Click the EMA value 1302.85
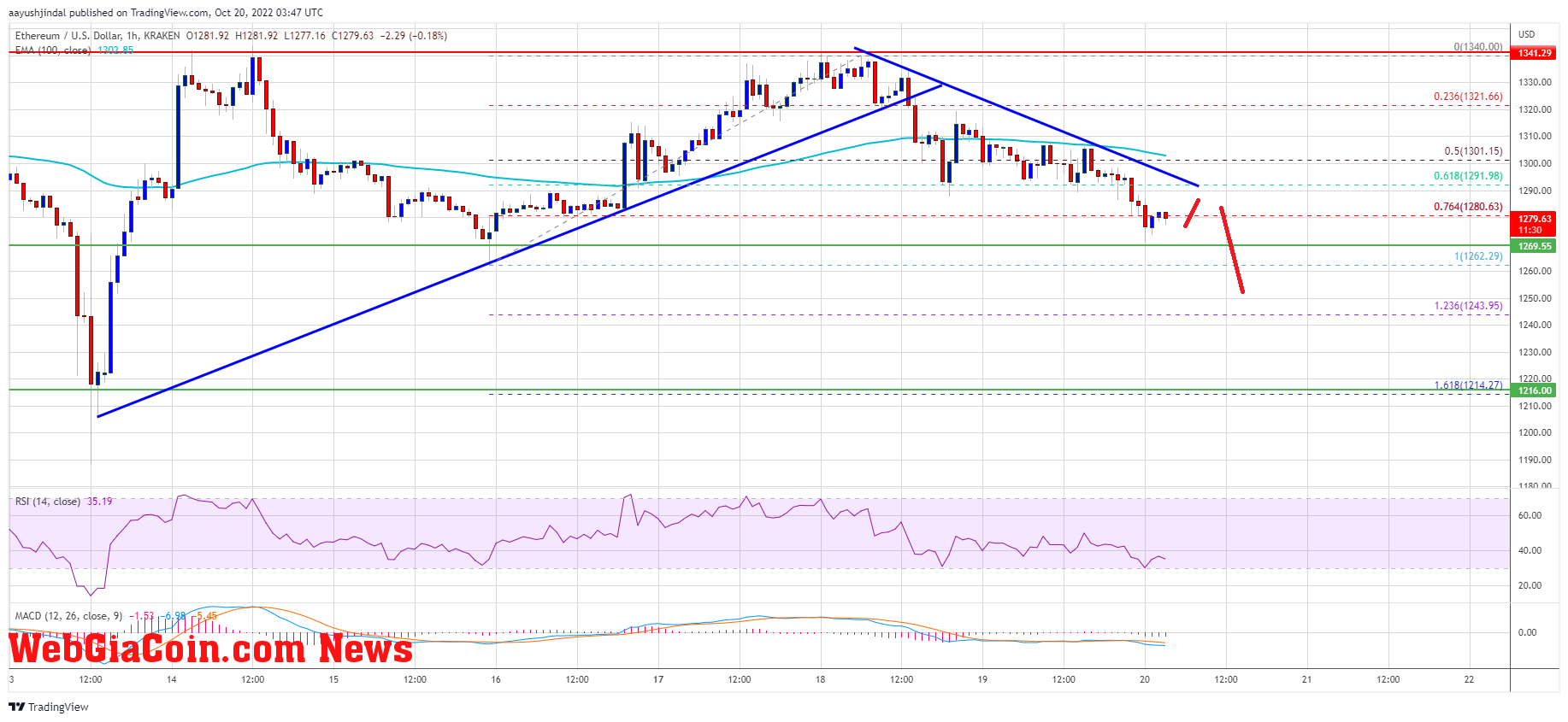 tap(115, 50)
